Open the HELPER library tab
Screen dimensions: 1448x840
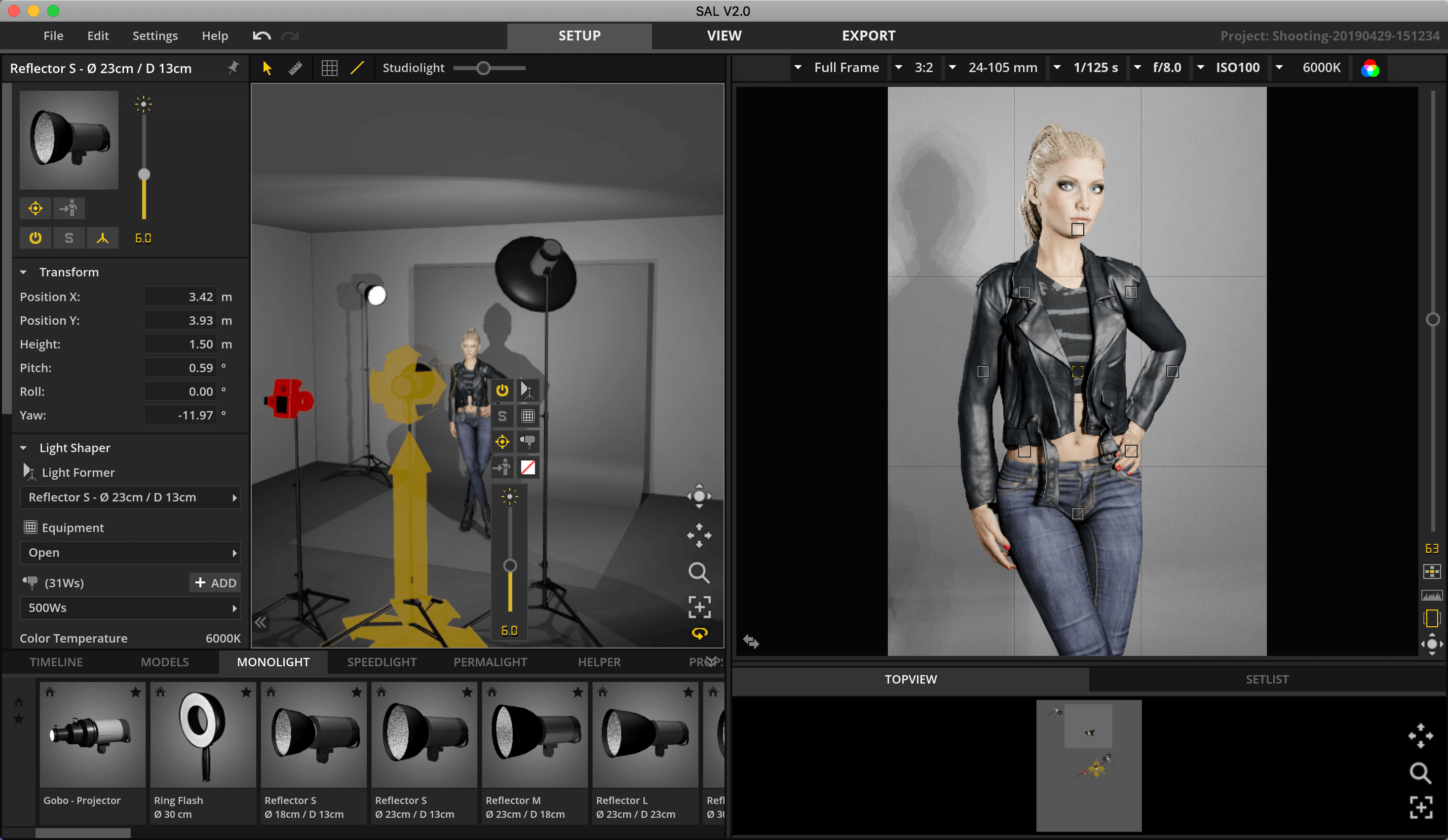[599, 662]
